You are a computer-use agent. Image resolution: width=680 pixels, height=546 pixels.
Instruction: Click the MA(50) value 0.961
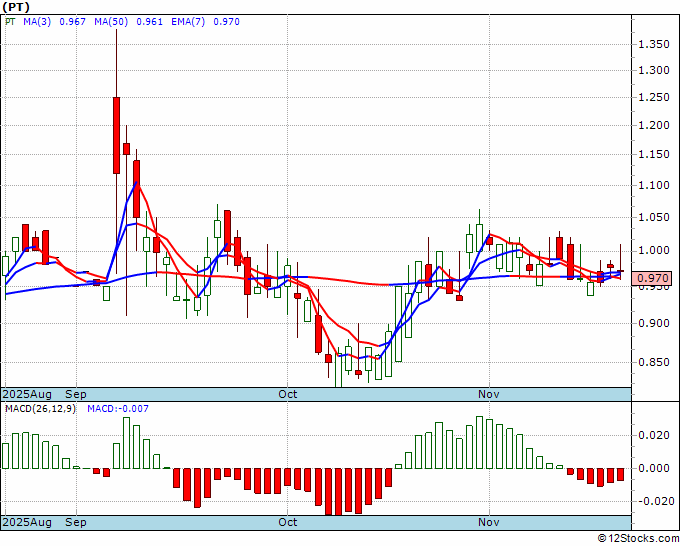(150, 22)
